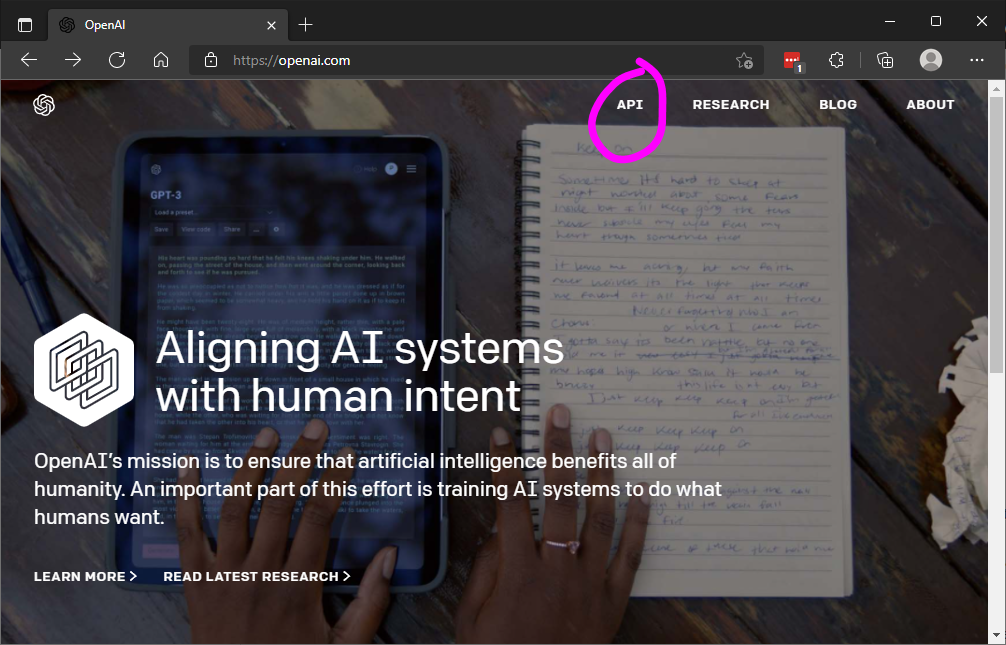Open Collections from the toolbar

(884, 60)
